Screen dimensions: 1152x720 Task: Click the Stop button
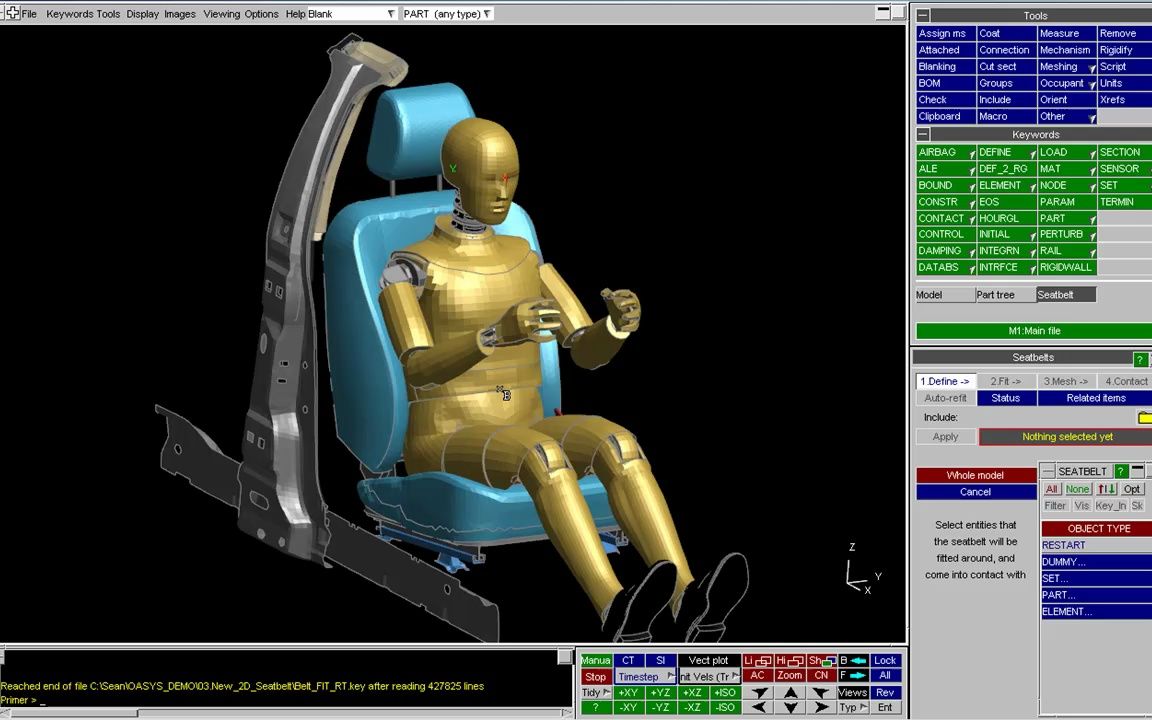[x=596, y=677]
